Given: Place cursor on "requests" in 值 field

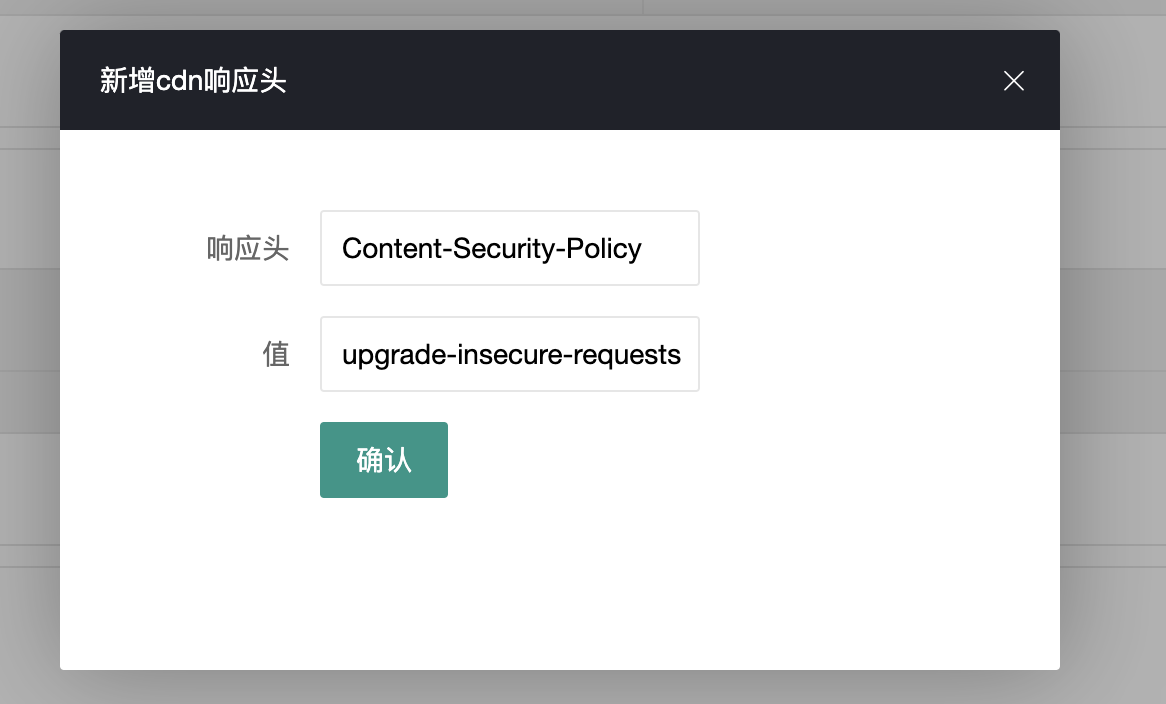Looking at the screenshot, I should point(631,354).
